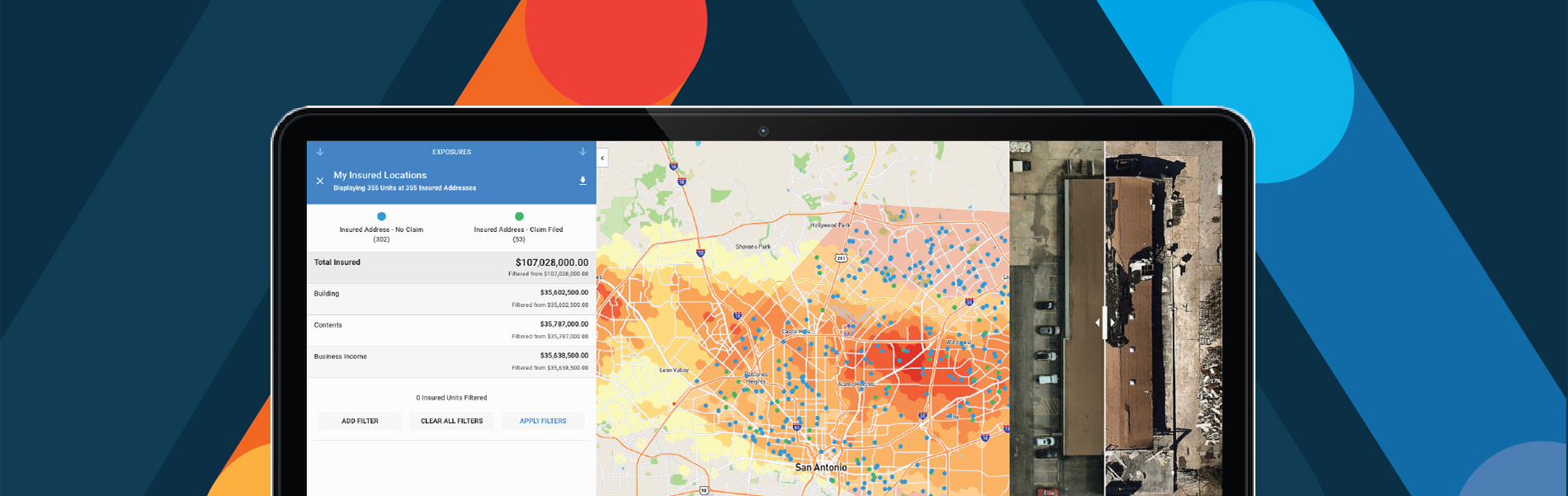
Task: Expand the Building exposure row
Action: [451, 299]
